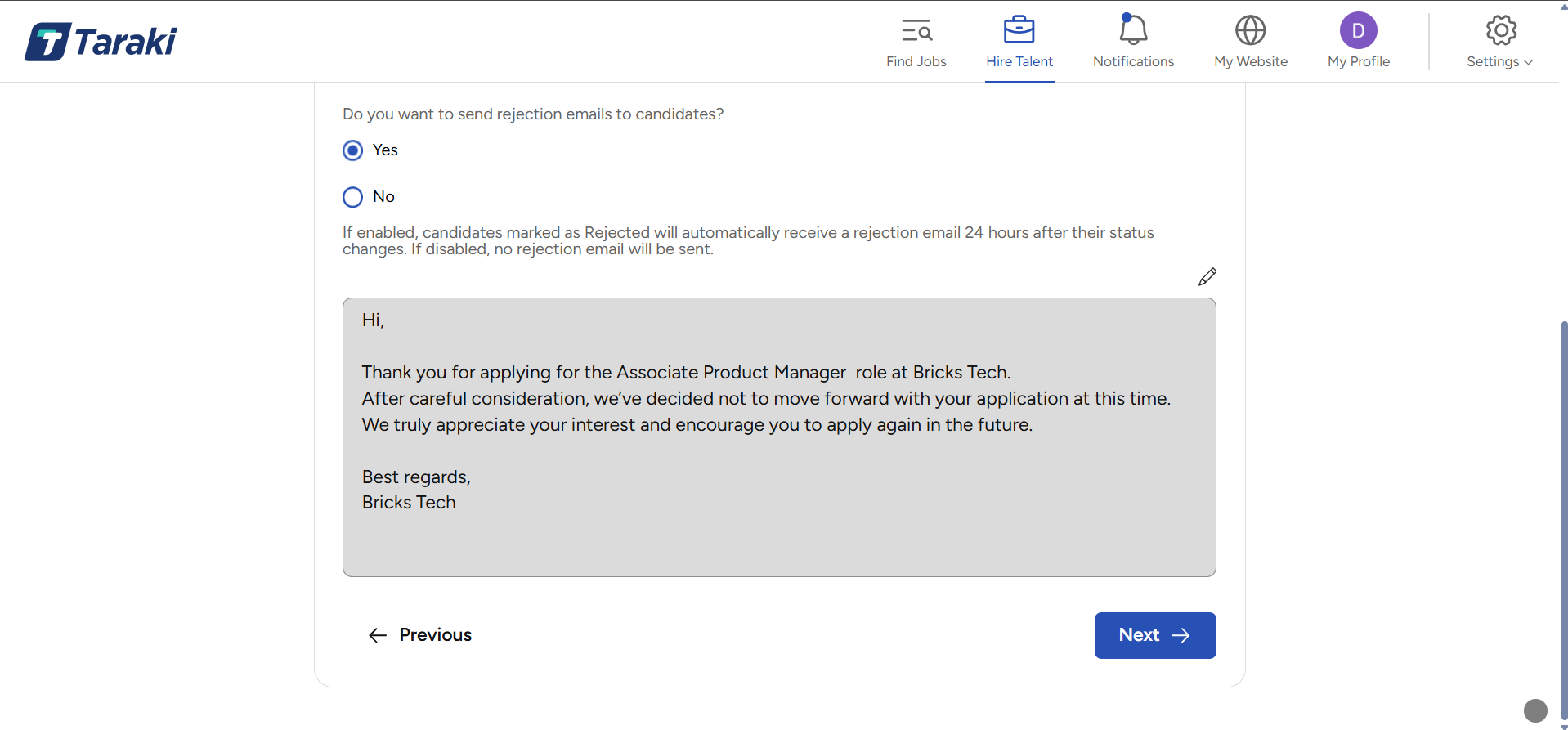Screen dimensions: 1568x730
Task: Select No for rejection emails
Action: tap(352, 197)
